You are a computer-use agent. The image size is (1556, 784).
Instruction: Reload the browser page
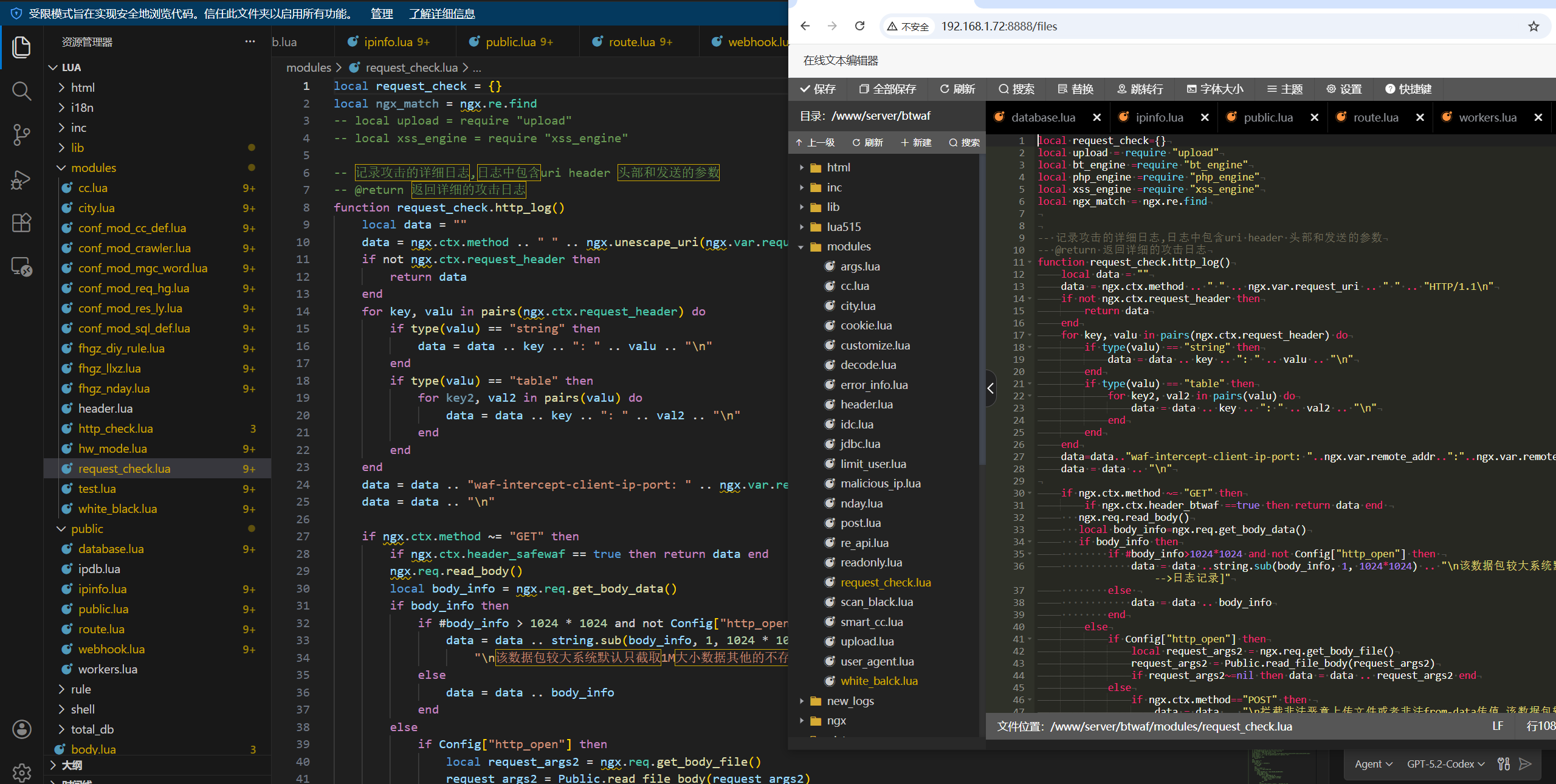pos(859,26)
